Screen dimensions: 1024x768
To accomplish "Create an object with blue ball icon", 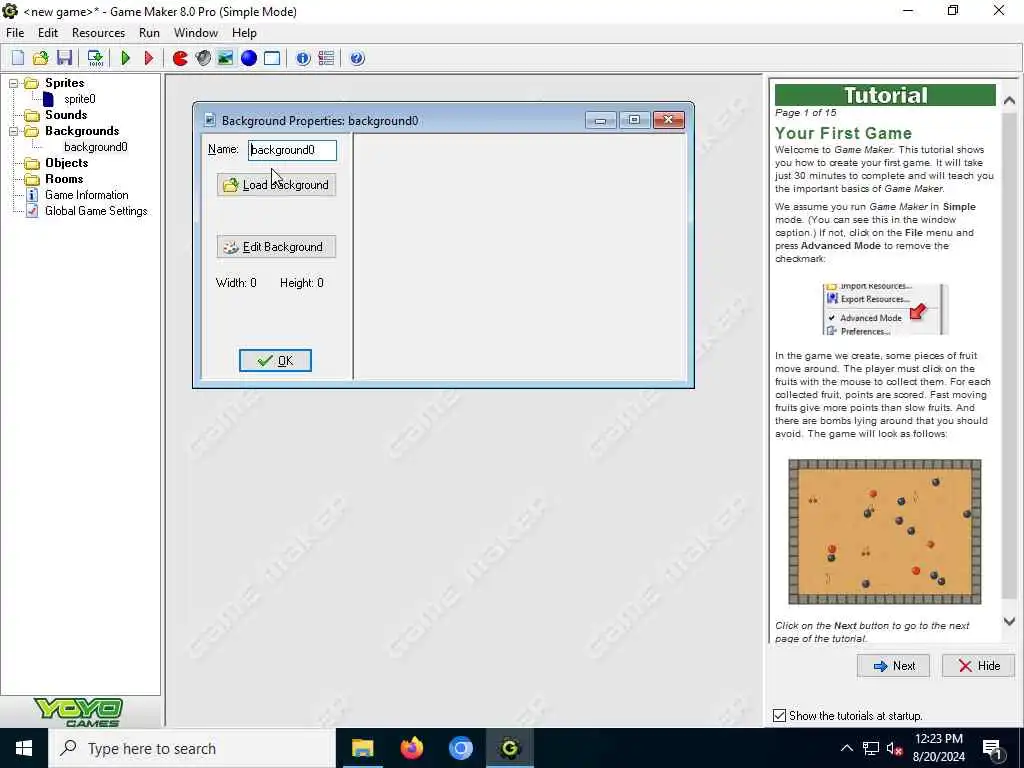I will [249, 58].
